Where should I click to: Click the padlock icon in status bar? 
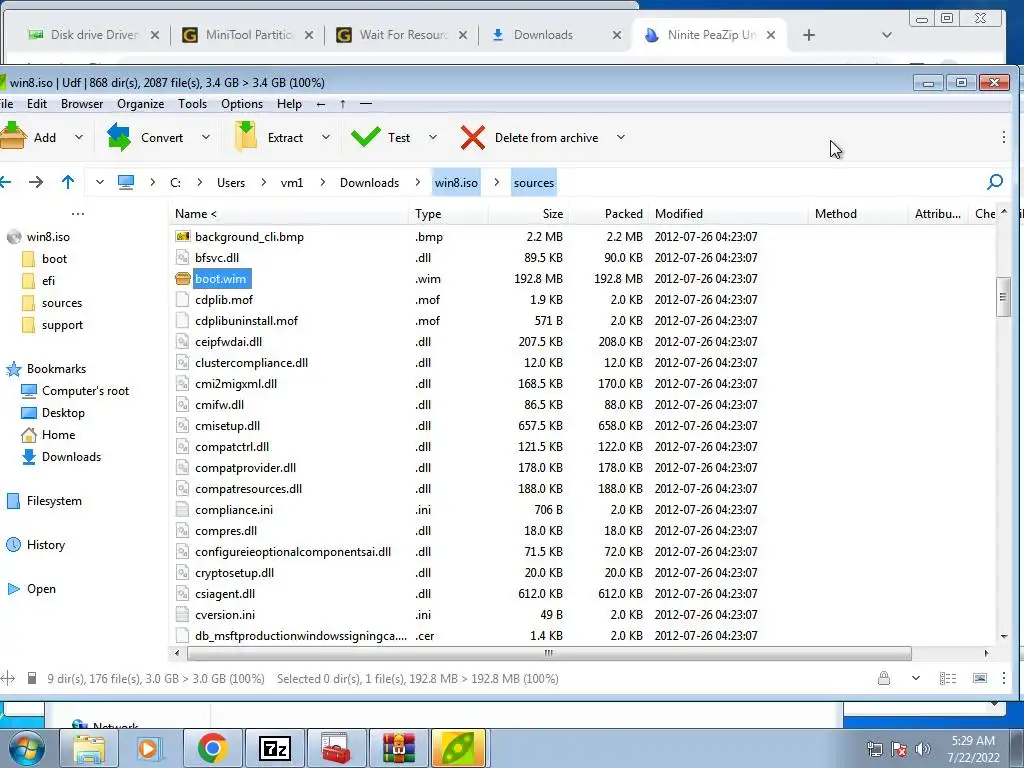884,678
